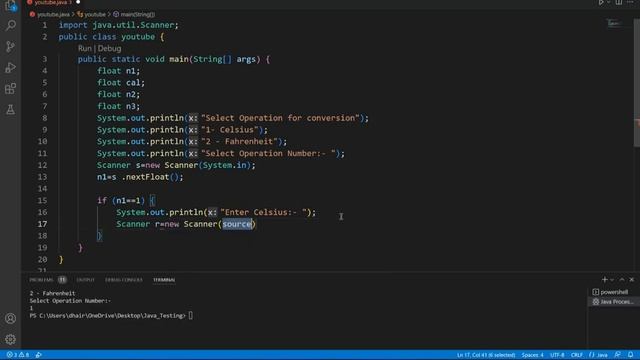Viewport: 640px width, 360px height.
Task: Click text "Enter Celsius:- " on line 16
Action: (x=263, y=212)
